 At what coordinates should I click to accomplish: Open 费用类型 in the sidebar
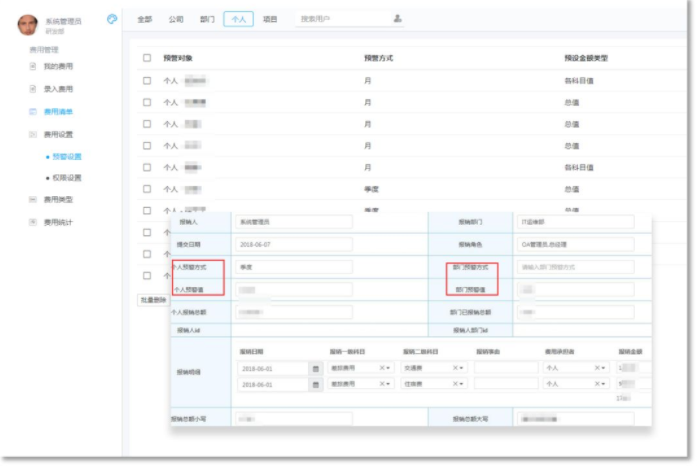58,199
